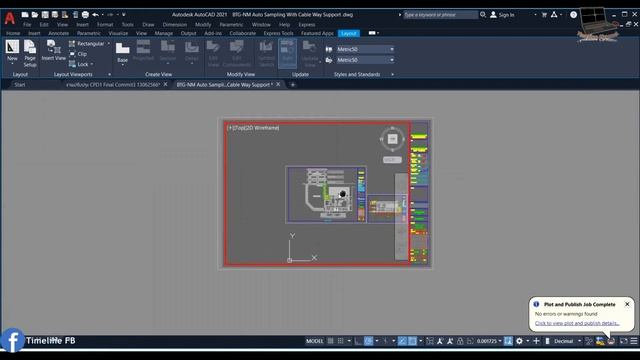
Task: Click the Update View tool
Action: 310,53
